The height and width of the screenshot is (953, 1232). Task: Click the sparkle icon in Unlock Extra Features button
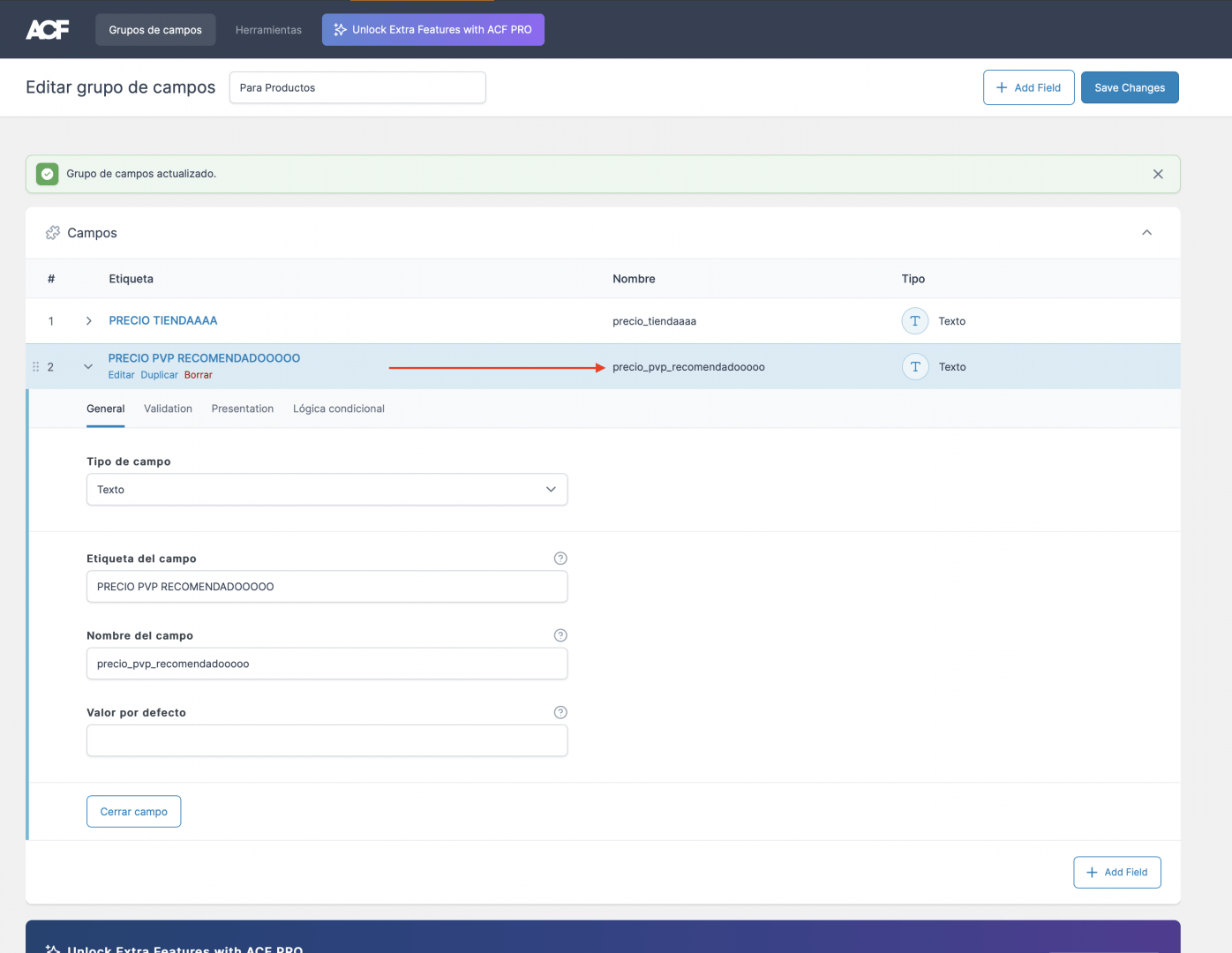click(x=340, y=30)
